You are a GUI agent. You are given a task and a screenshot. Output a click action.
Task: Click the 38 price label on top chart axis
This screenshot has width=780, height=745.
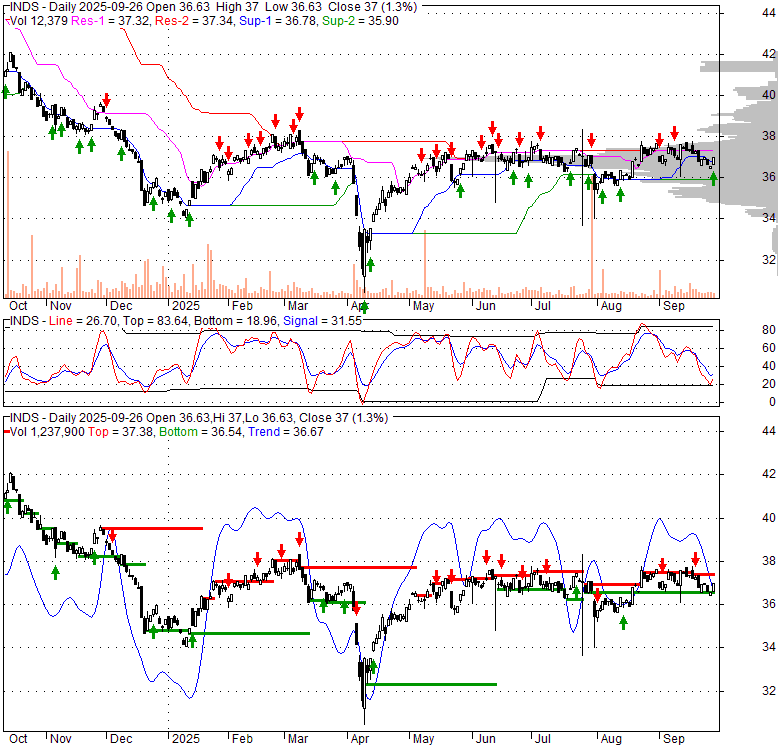pos(769,135)
